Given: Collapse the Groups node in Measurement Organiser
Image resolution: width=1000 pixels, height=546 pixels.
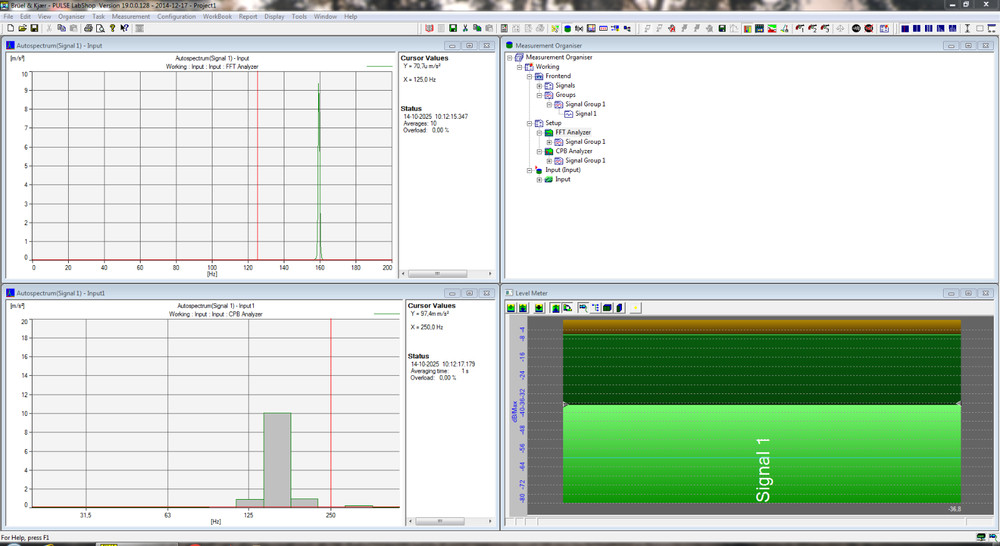Looking at the screenshot, I should (539, 95).
